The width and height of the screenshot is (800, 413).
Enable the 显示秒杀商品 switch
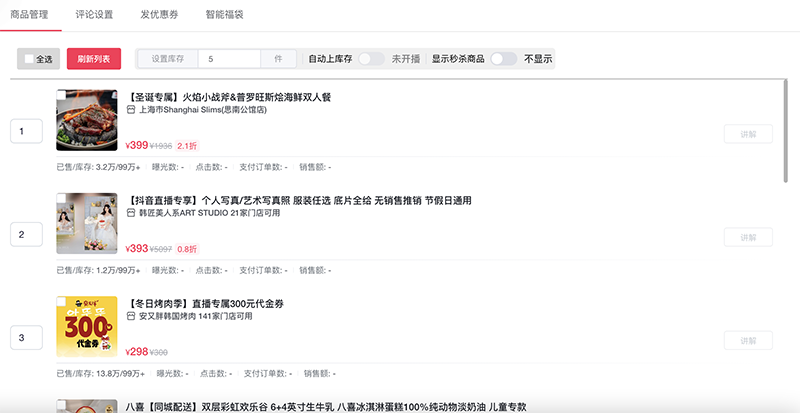tap(503, 59)
